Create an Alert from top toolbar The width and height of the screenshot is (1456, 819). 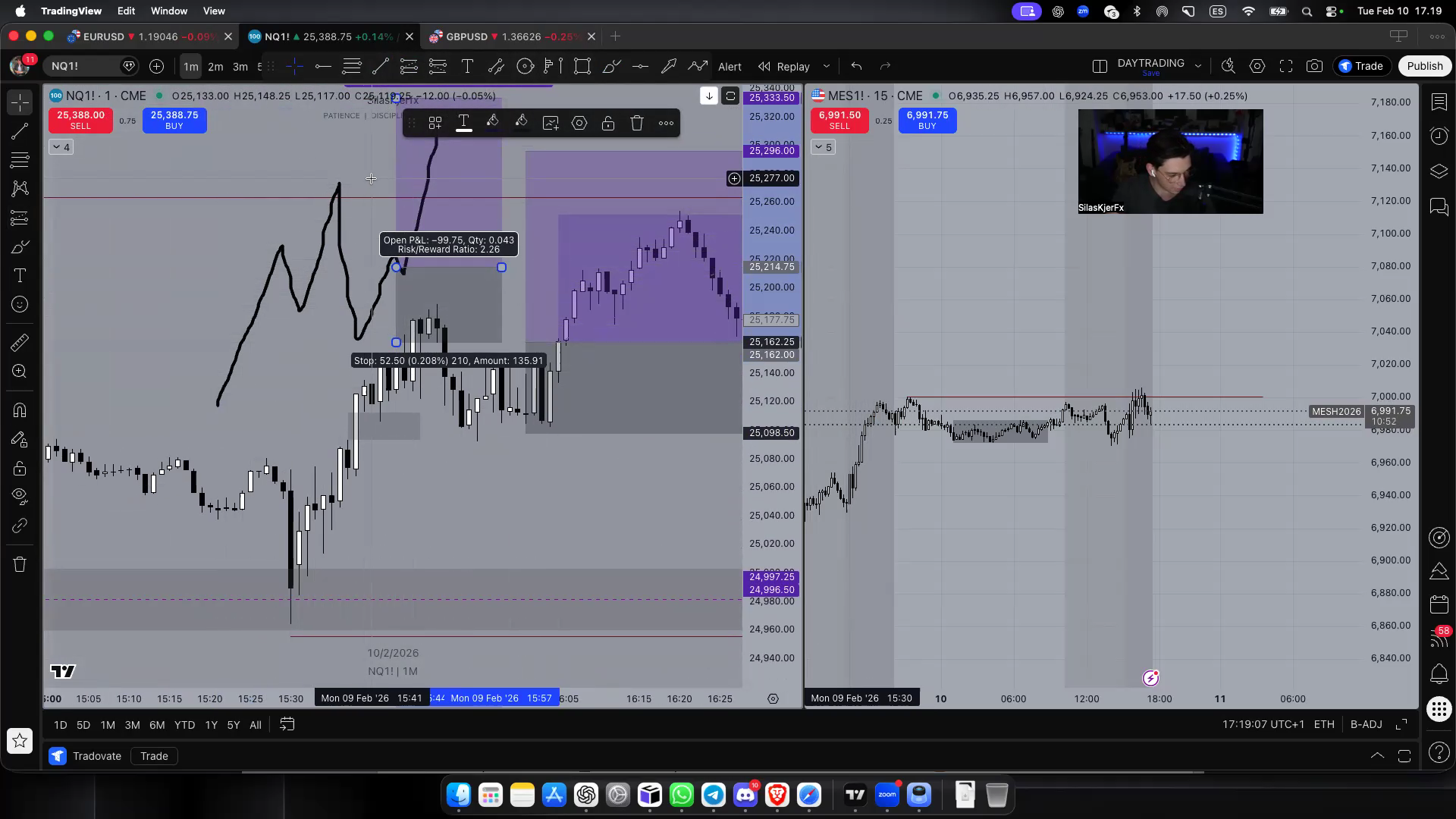coord(730,67)
